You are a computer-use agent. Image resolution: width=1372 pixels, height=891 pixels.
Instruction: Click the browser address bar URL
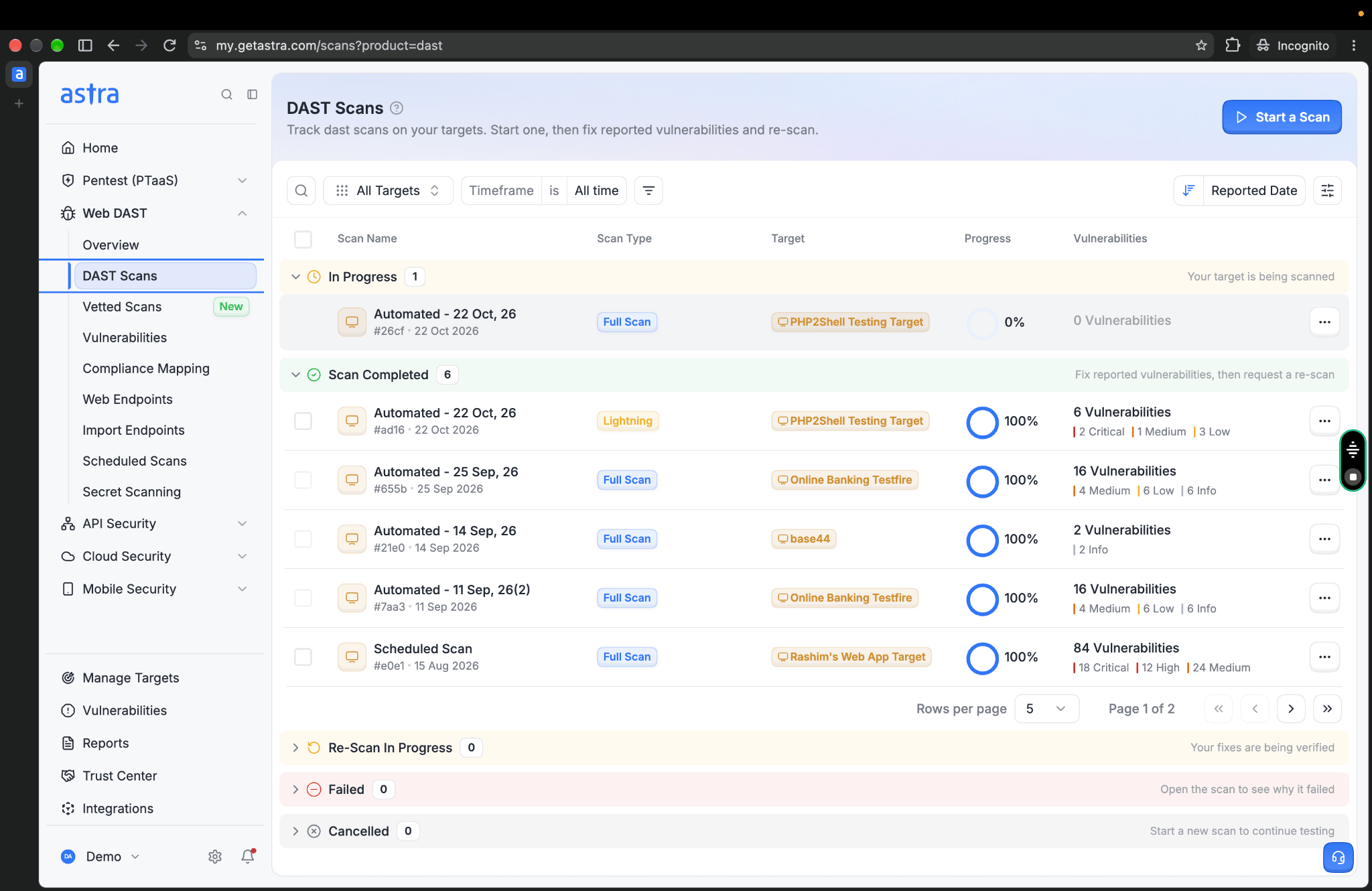329,46
